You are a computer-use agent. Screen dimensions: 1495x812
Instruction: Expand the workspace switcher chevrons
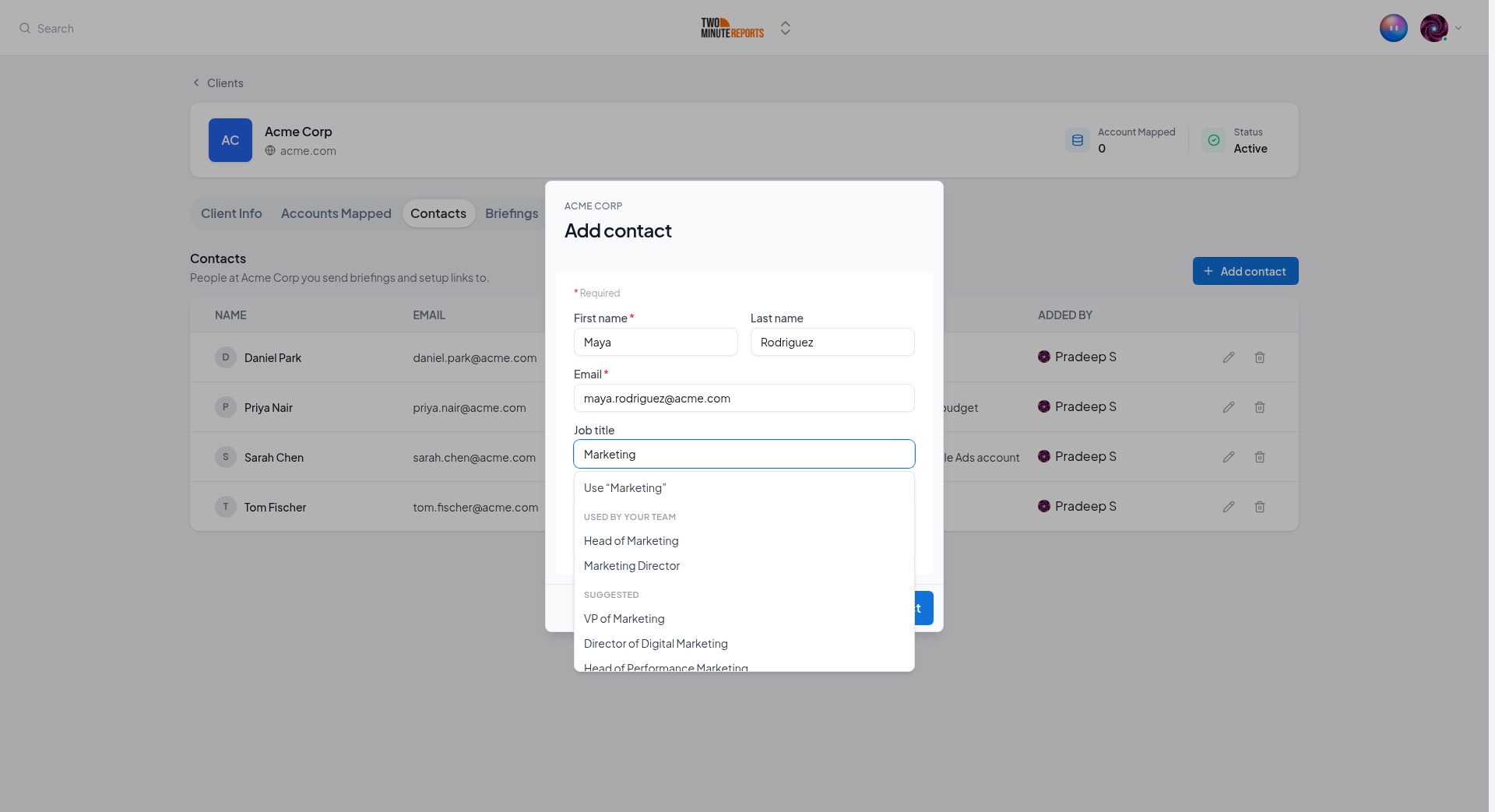point(786,28)
